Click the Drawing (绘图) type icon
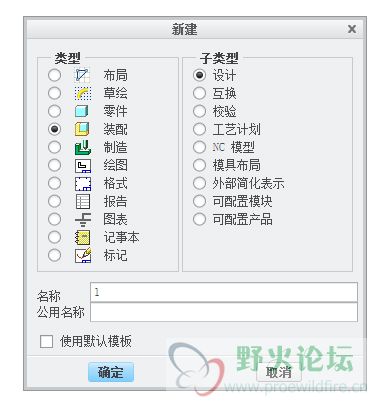 coord(82,165)
